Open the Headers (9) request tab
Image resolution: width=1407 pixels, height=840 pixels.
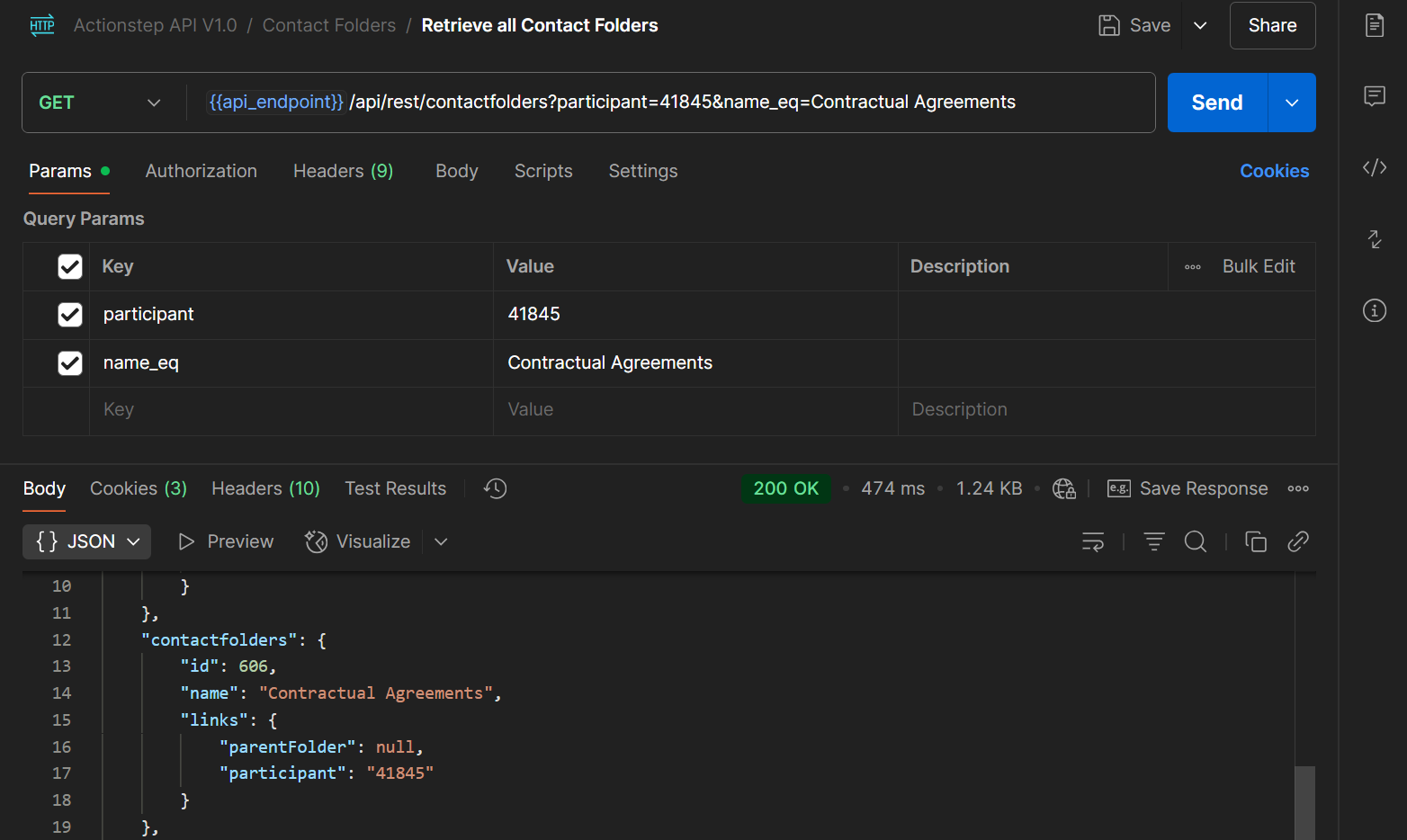point(344,171)
